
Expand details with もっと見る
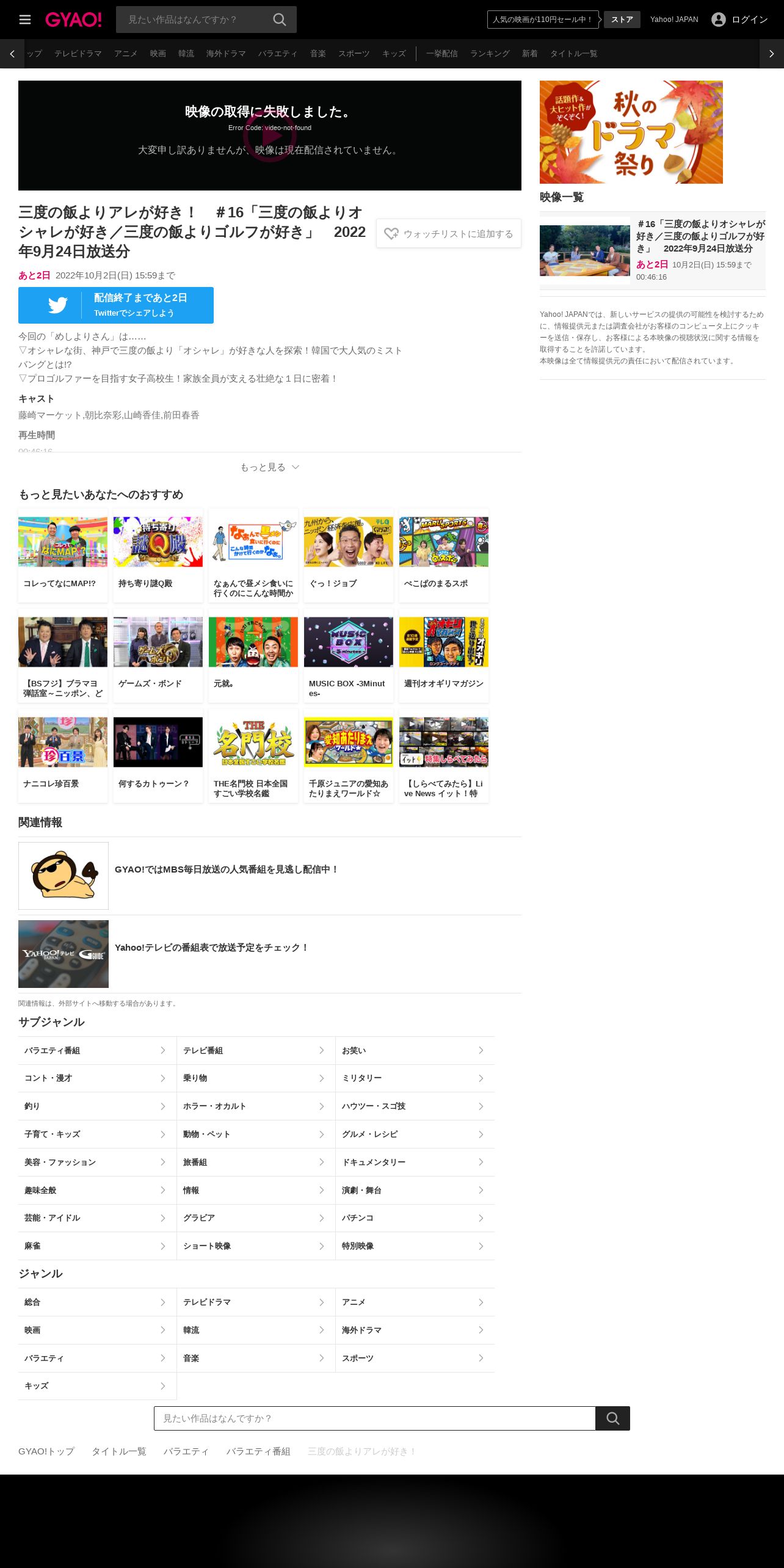coord(270,467)
